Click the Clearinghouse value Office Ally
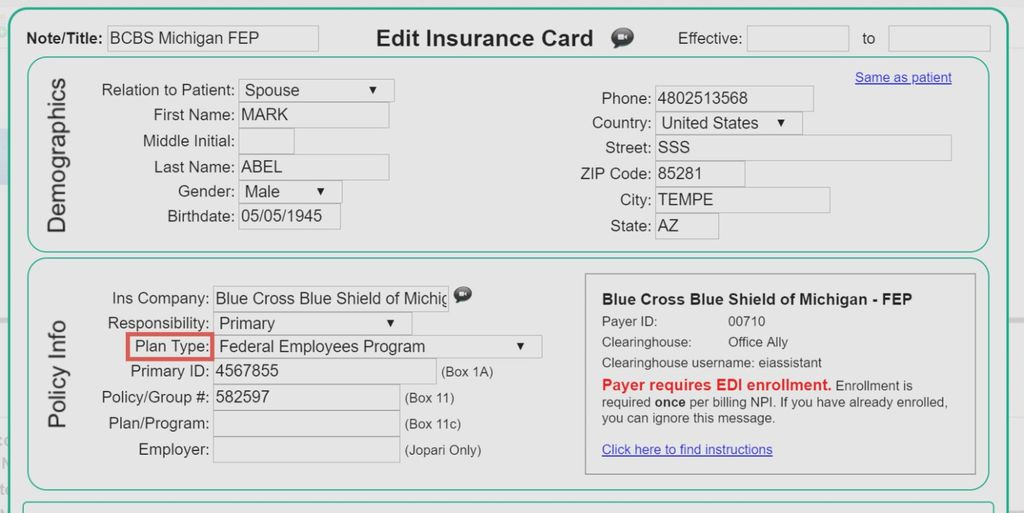 [x=758, y=342]
